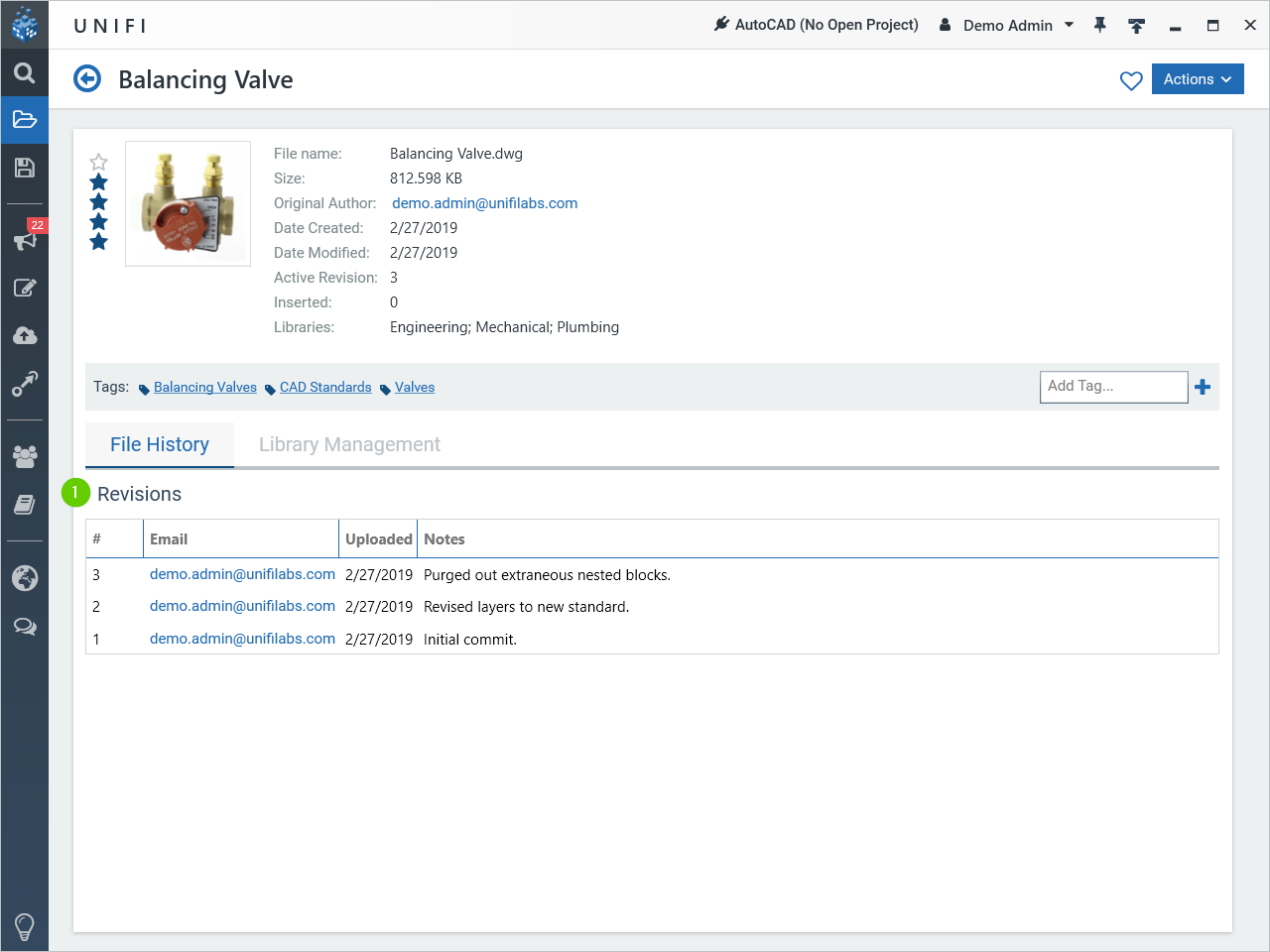Open the tag link labeled only Valves
Viewport: 1270px width, 952px height.
(x=415, y=388)
